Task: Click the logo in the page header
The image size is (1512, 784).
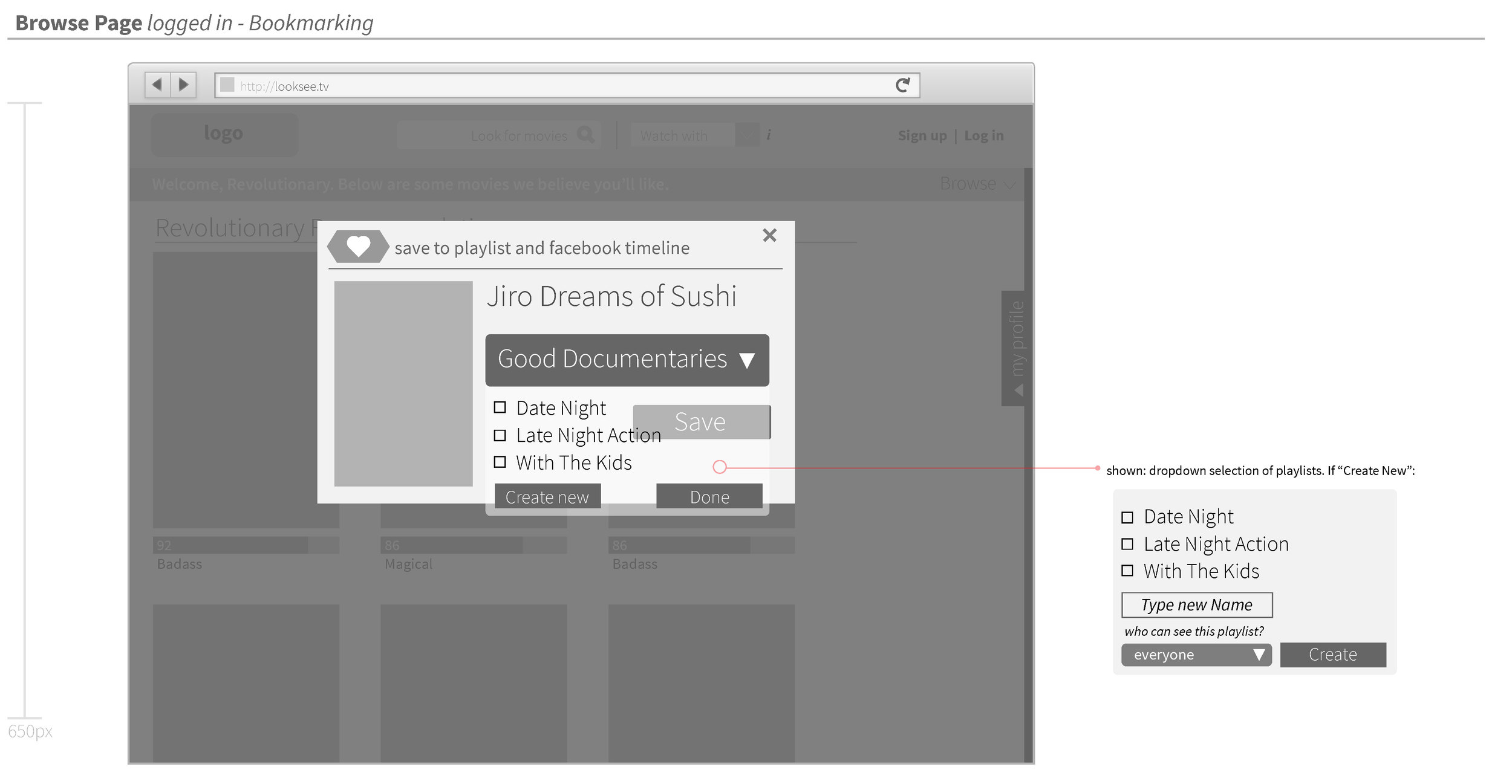Action: 224,134
